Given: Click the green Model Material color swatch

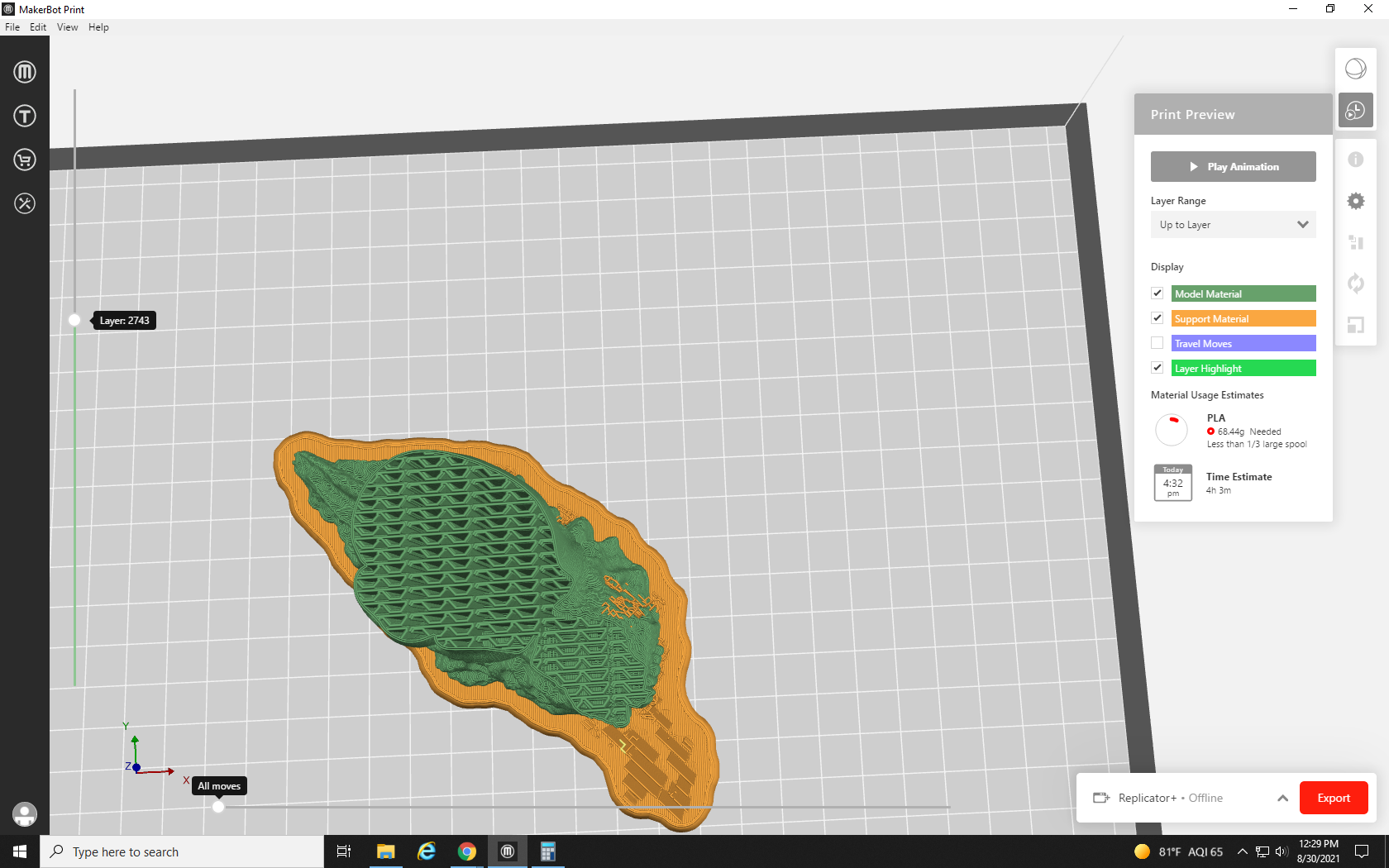Looking at the screenshot, I should point(1243,293).
